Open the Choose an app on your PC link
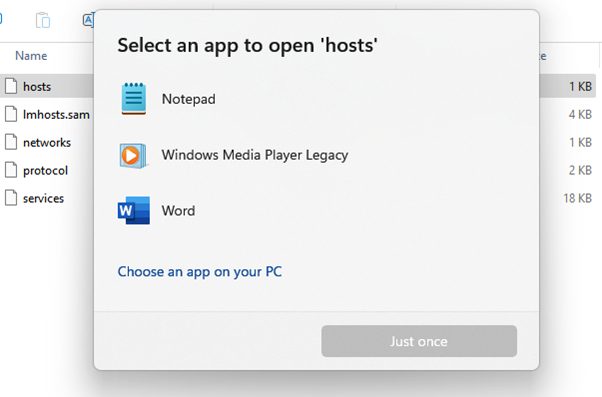The image size is (602, 397). [x=200, y=272]
